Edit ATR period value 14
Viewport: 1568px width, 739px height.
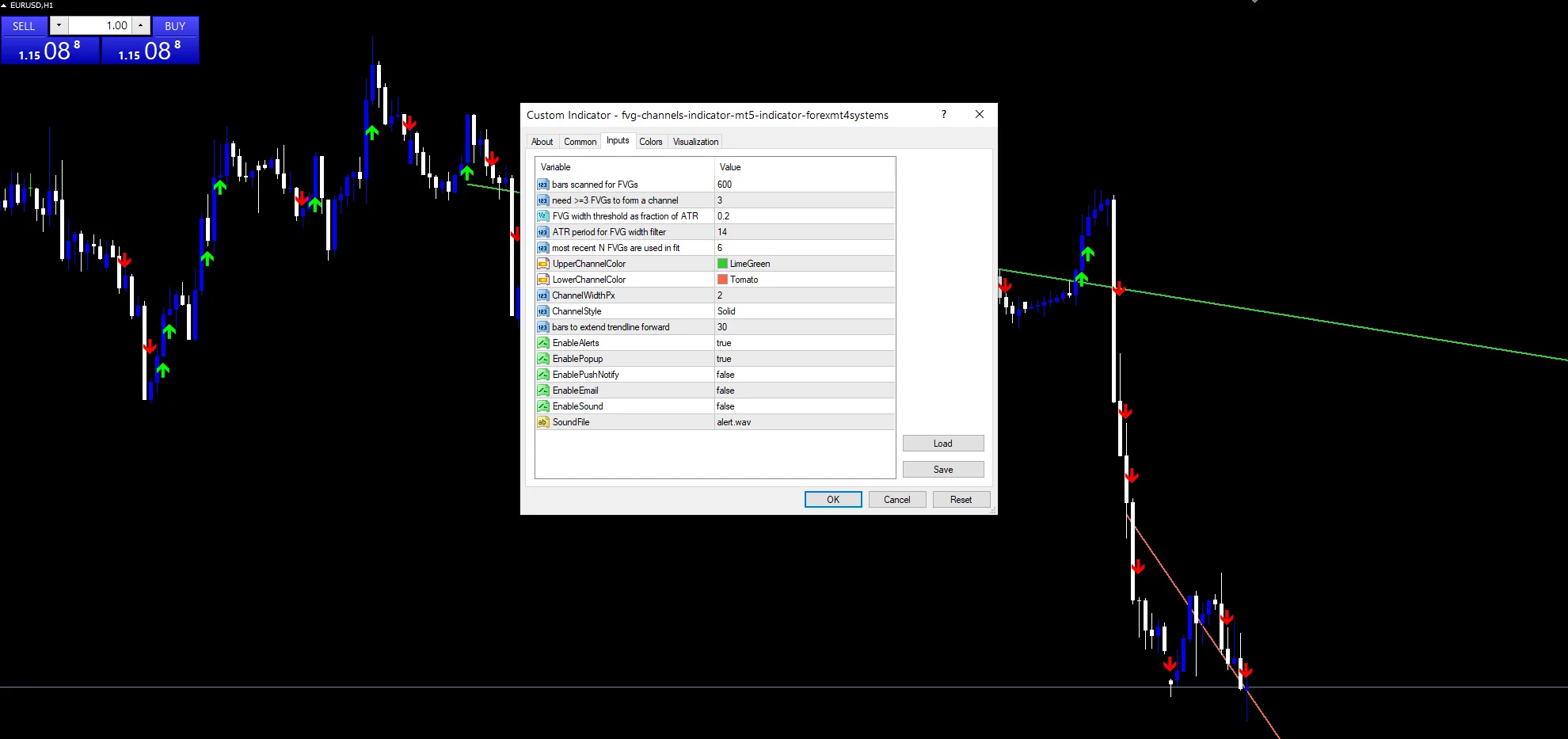point(805,232)
